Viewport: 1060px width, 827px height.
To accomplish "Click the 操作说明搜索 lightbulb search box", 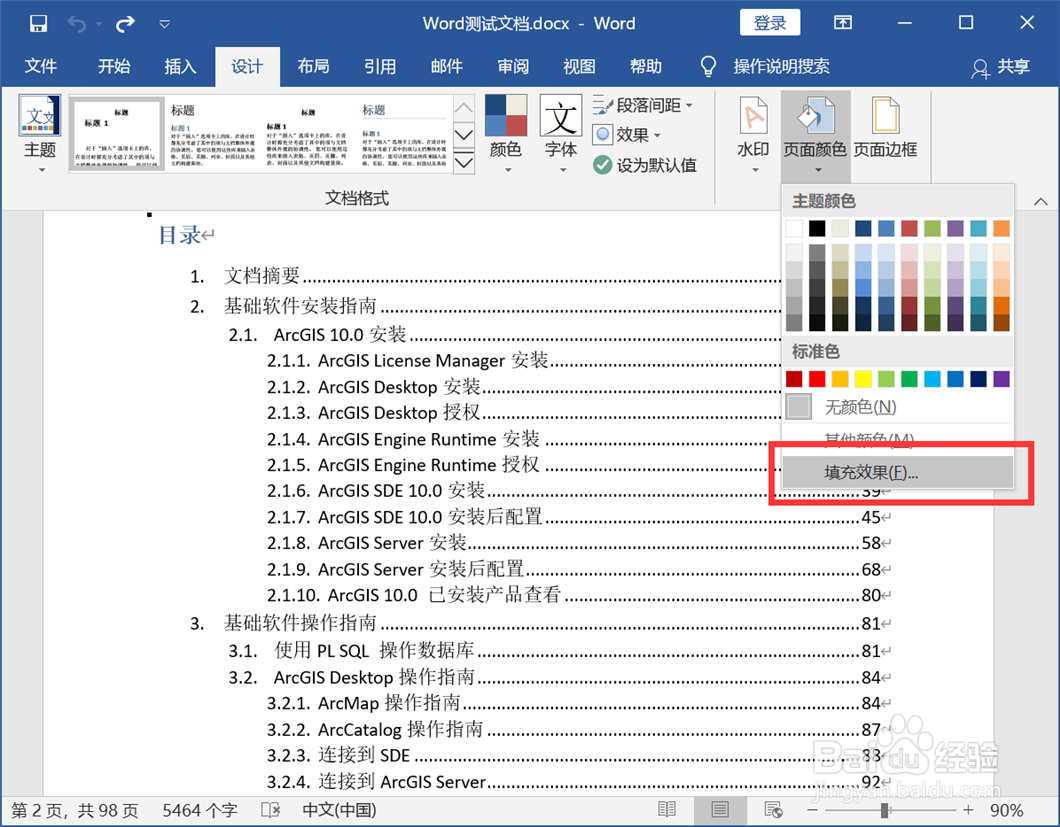I will coord(765,66).
